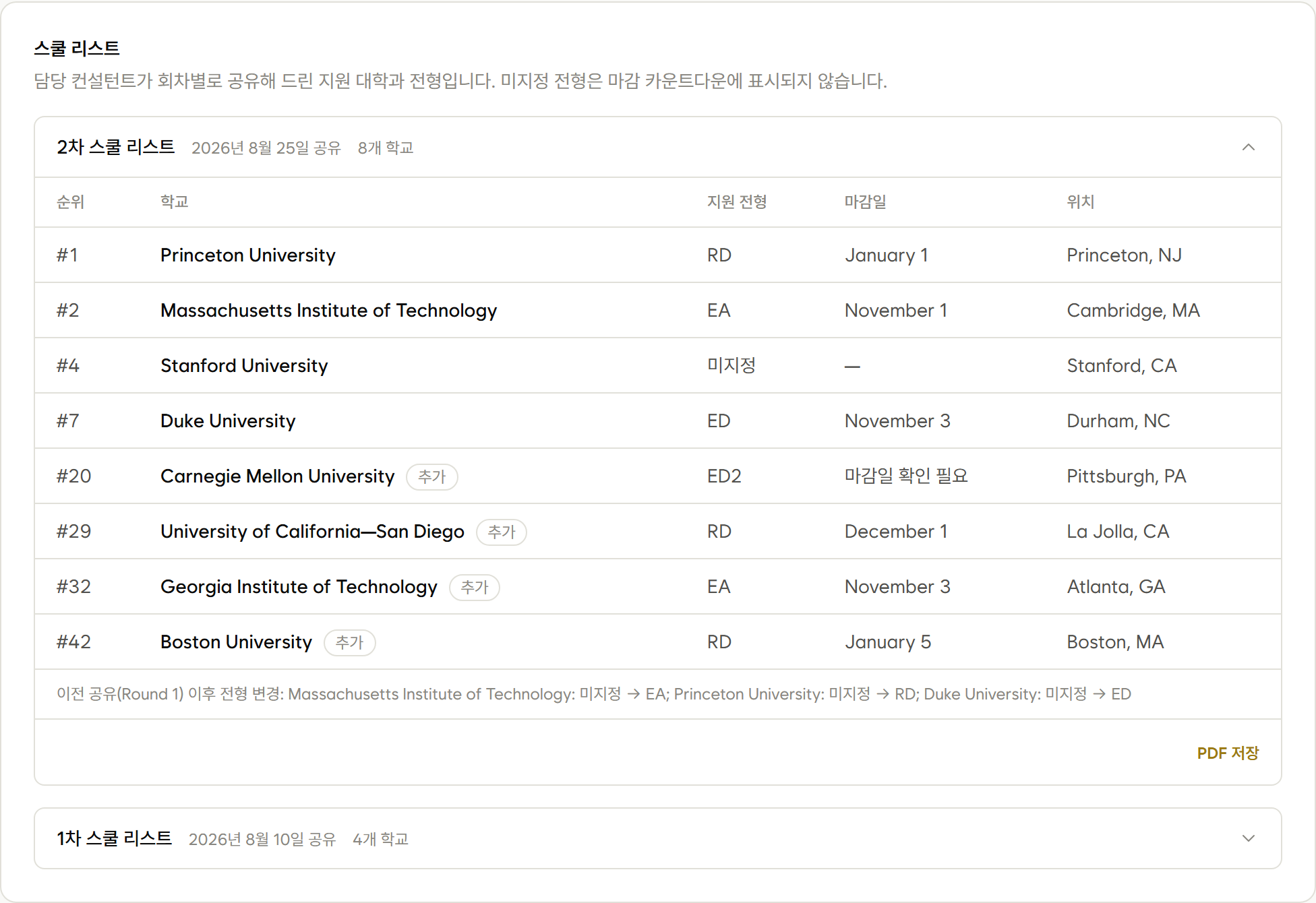Click the 추가 badge next to Boston University

click(x=350, y=643)
